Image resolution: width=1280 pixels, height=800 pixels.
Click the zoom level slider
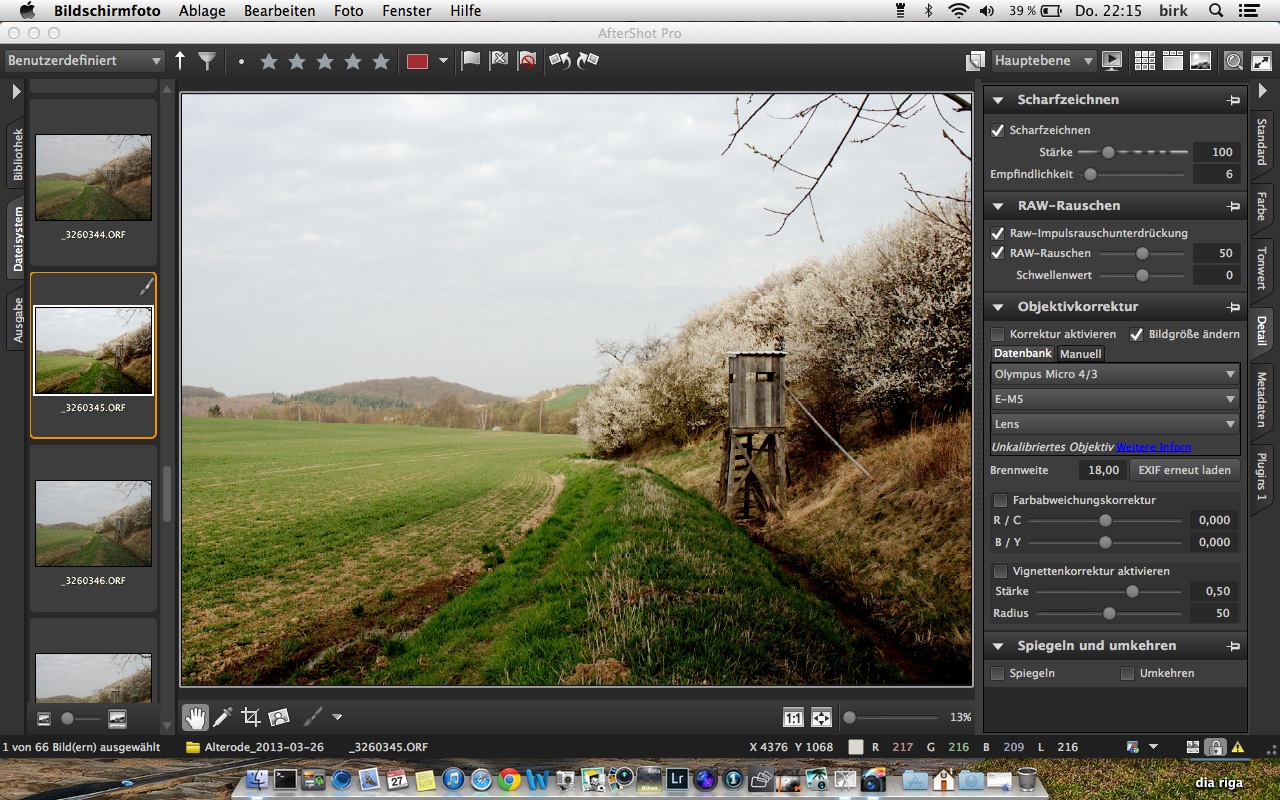click(x=891, y=717)
